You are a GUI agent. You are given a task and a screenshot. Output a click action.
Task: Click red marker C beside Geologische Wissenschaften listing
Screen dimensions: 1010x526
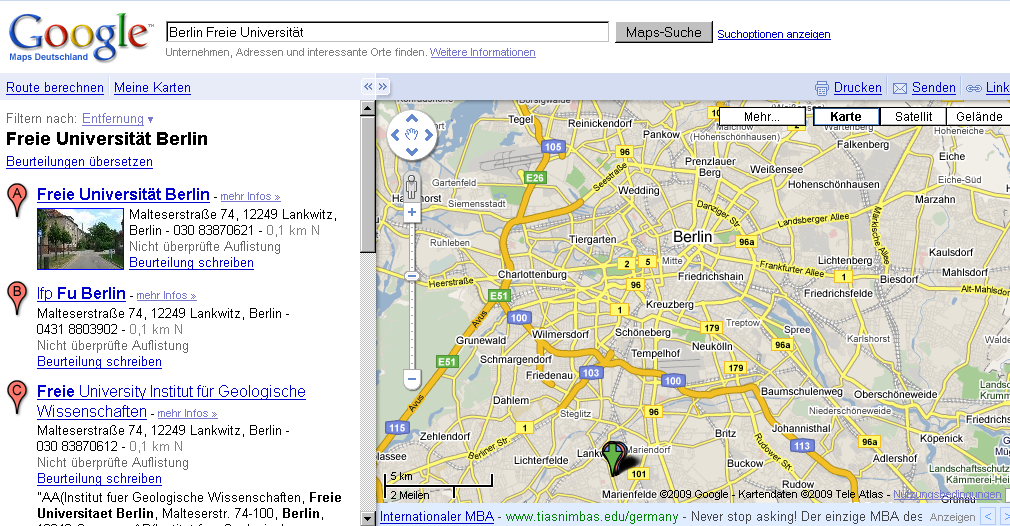click(x=17, y=395)
